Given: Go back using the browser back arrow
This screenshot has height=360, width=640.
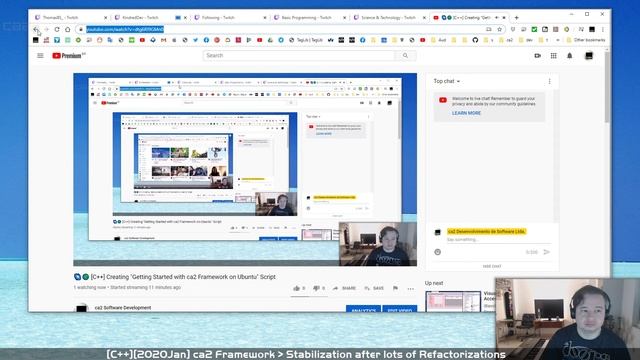Looking at the screenshot, I should pos(36,29).
